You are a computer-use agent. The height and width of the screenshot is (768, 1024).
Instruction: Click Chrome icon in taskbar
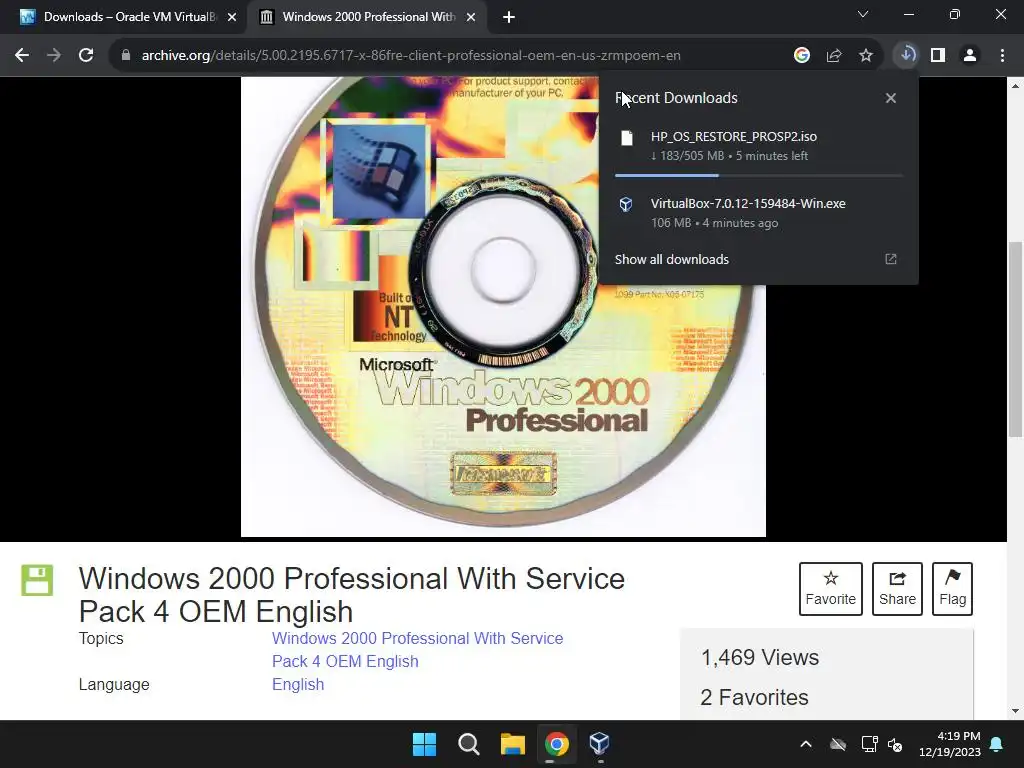click(x=556, y=744)
